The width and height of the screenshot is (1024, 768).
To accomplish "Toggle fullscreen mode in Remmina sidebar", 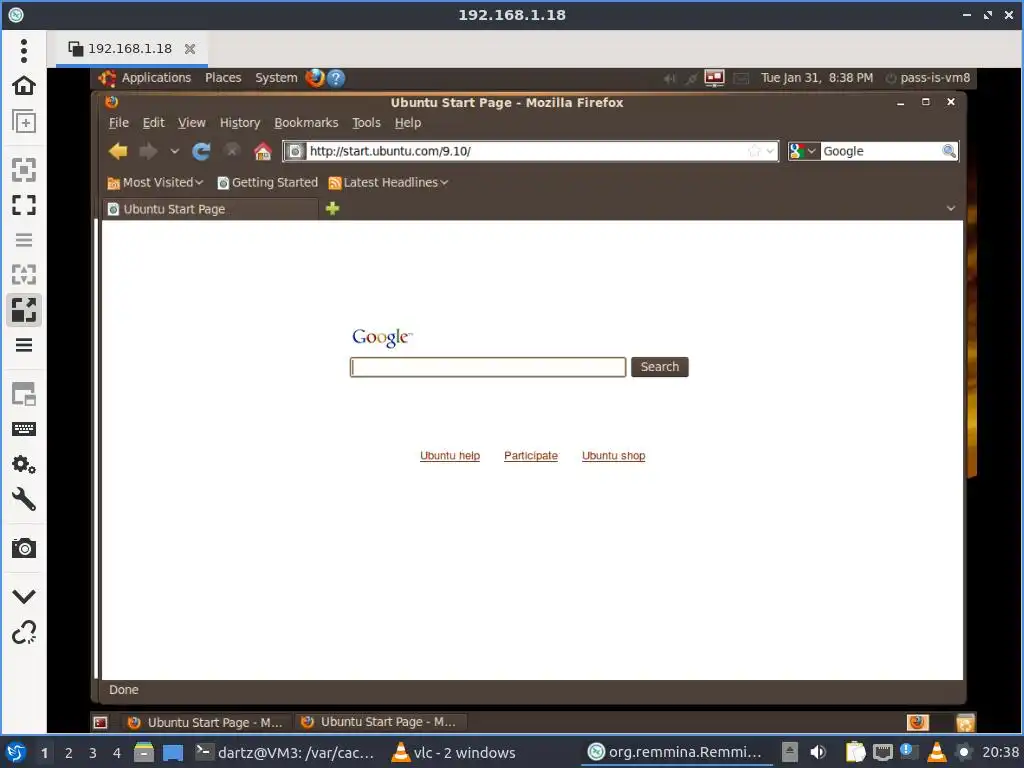I will (24, 205).
